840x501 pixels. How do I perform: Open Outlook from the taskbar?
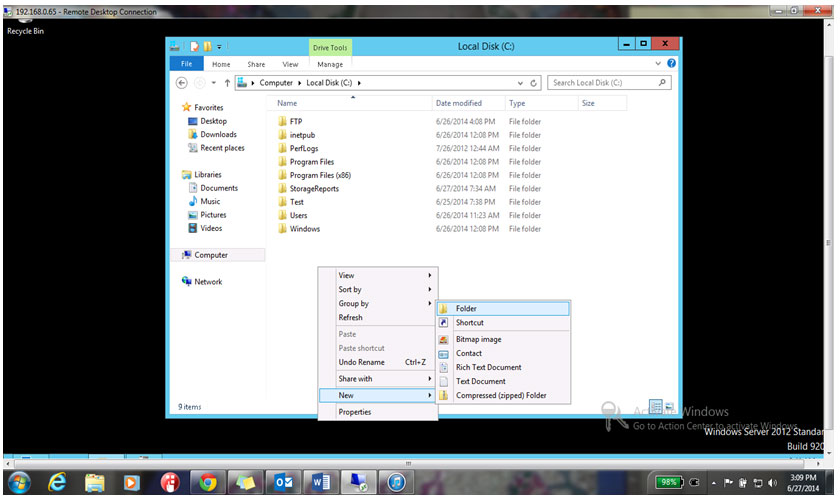coord(283,483)
